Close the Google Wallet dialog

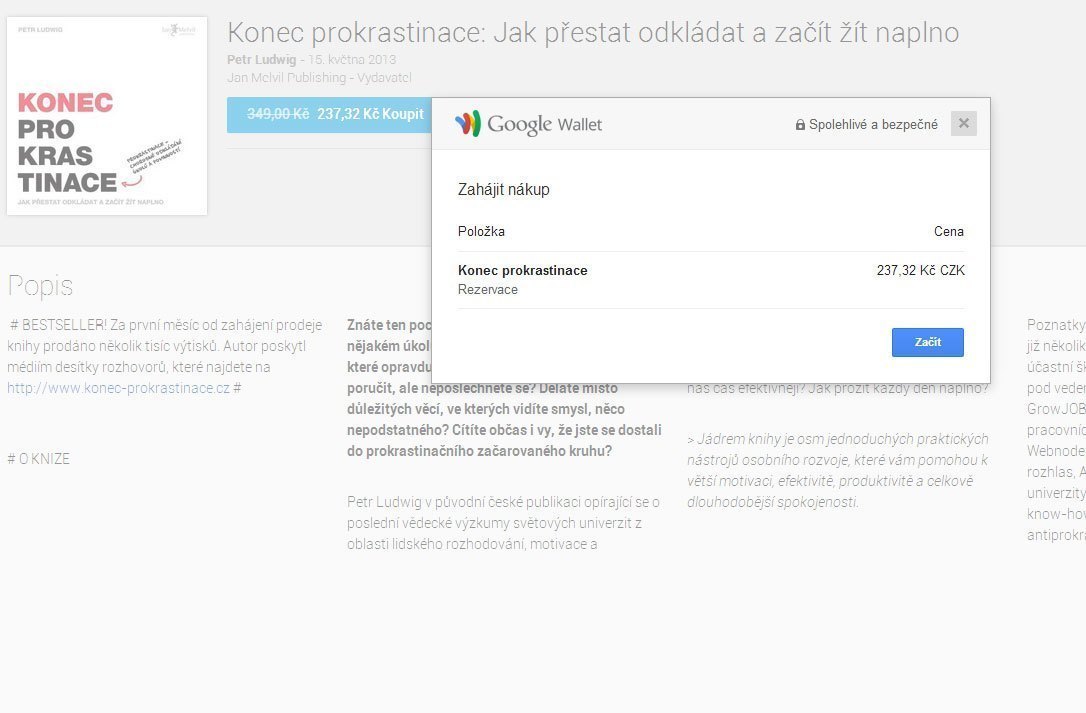pos(963,123)
